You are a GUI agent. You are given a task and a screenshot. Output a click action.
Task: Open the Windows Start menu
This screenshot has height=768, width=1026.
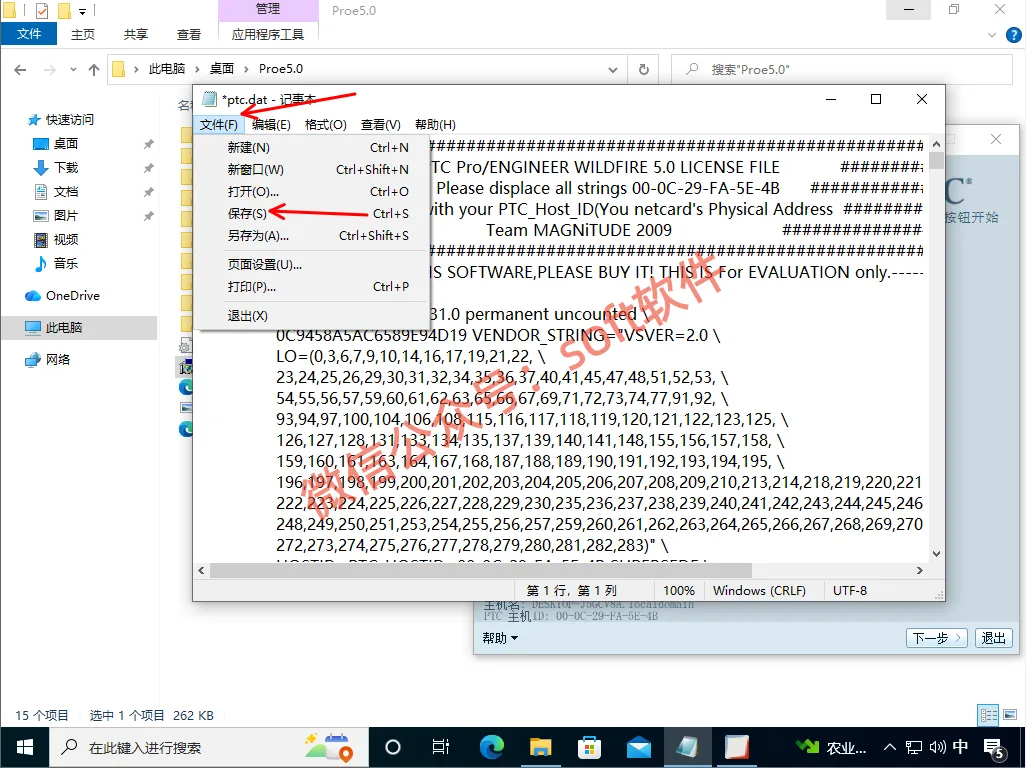pyautogui.click(x=24, y=747)
